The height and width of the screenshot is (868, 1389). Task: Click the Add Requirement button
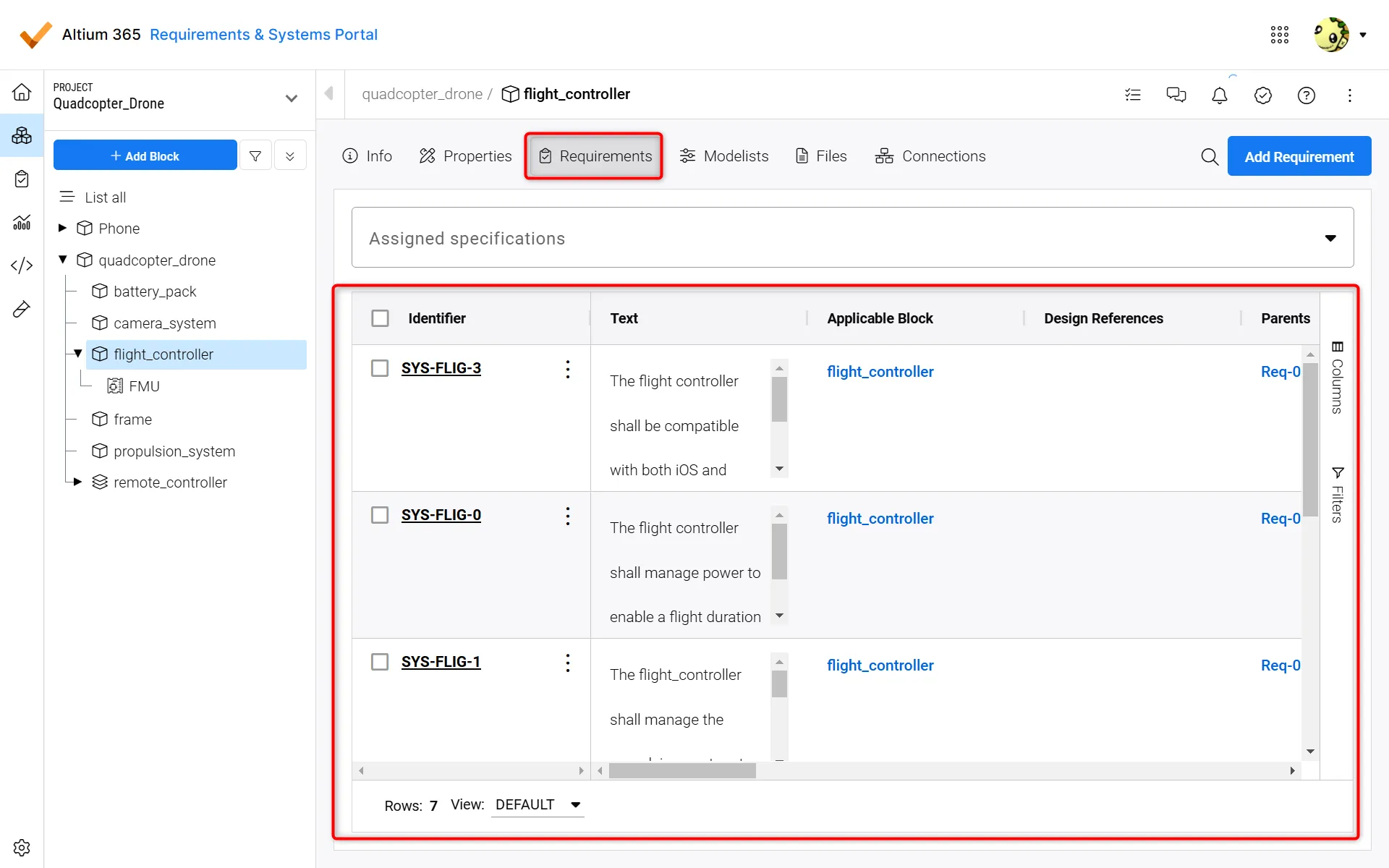(1299, 156)
